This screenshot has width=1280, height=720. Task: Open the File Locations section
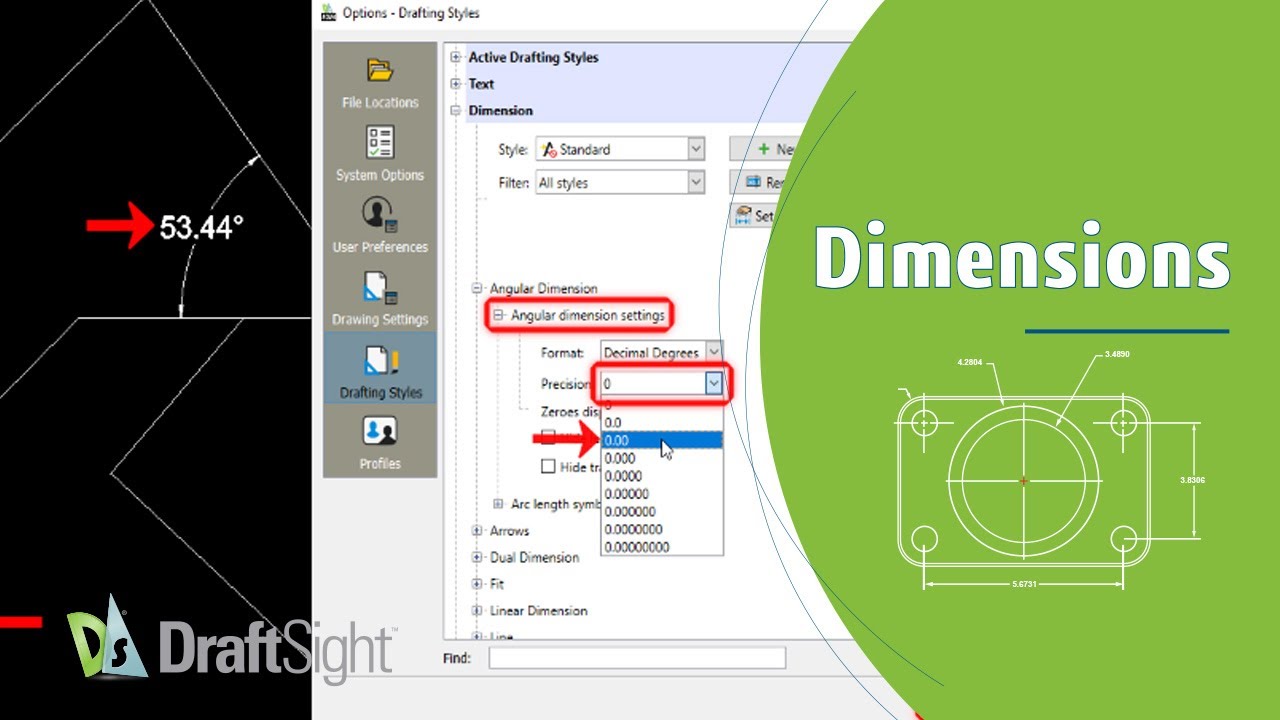[x=380, y=84]
